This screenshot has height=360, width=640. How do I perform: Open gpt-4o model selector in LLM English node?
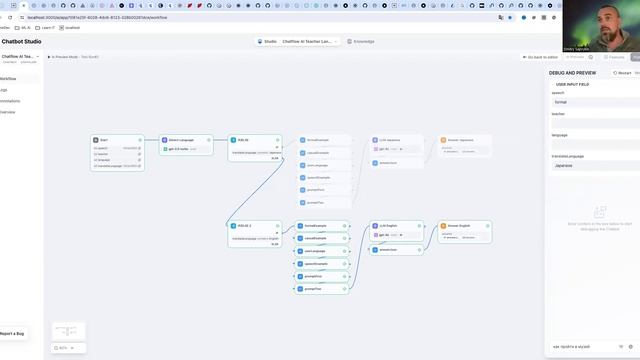396,235
